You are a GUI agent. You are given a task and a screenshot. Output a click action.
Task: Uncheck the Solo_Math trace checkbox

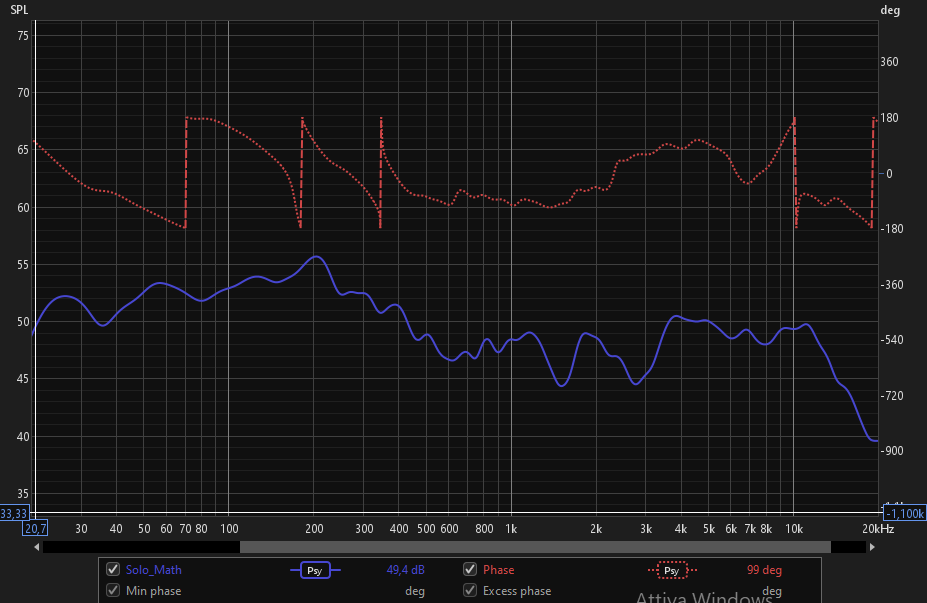pyautogui.click(x=113, y=569)
